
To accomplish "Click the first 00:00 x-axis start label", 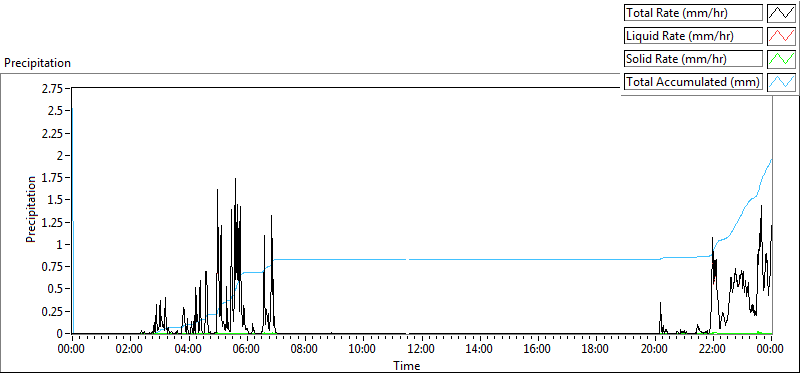I will 72,350.
